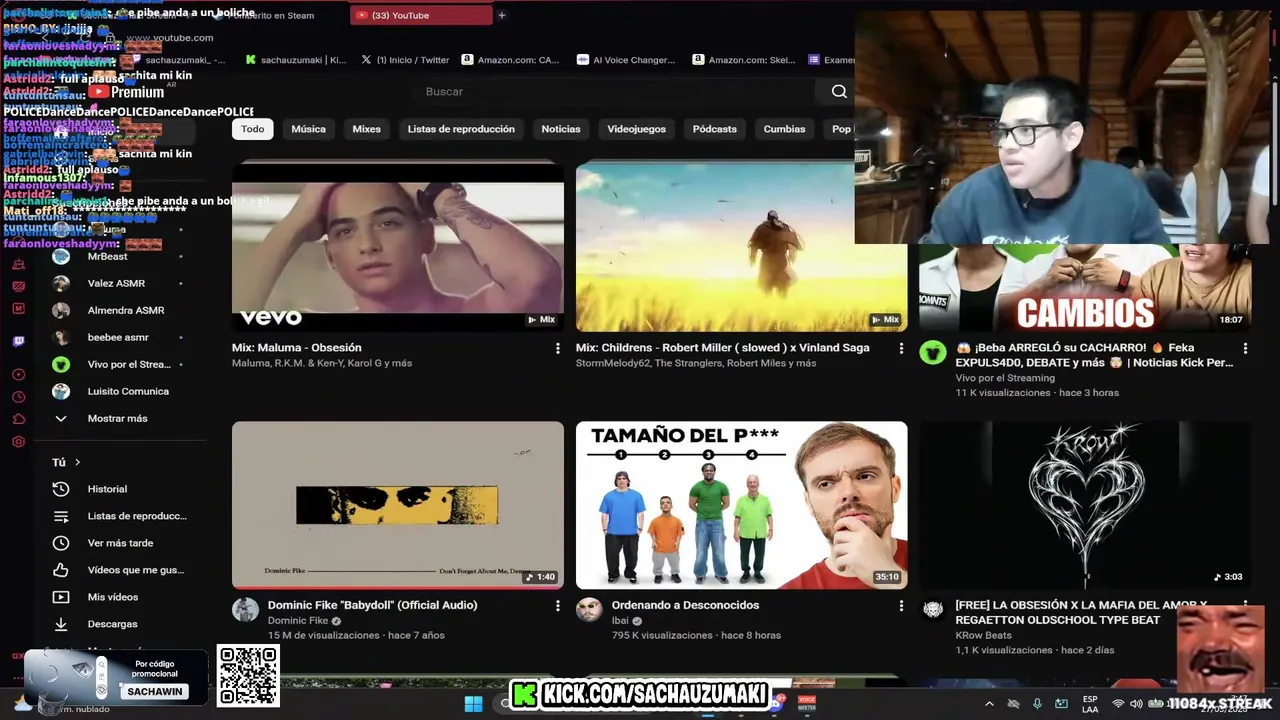Image resolution: width=1280 pixels, height=720 pixels.
Task: Open the browser sidebar history clock icon
Action: click(x=18, y=397)
